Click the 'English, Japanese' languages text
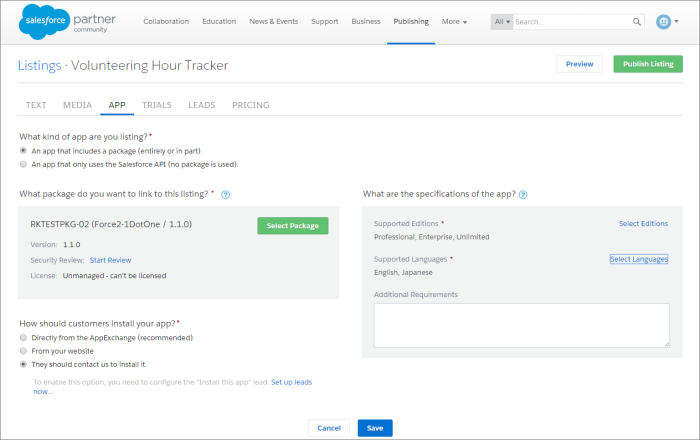 (404, 273)
